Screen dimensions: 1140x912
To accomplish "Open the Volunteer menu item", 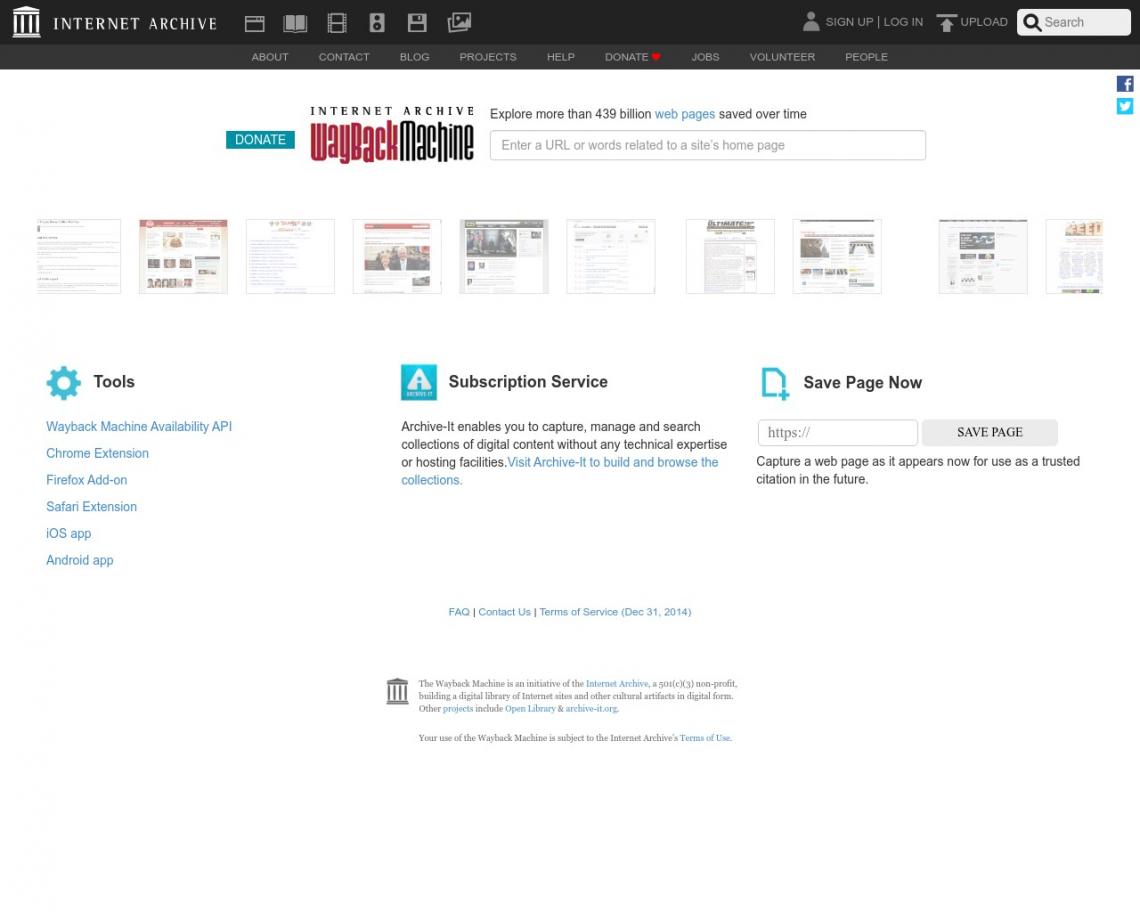I will point(782,57).
